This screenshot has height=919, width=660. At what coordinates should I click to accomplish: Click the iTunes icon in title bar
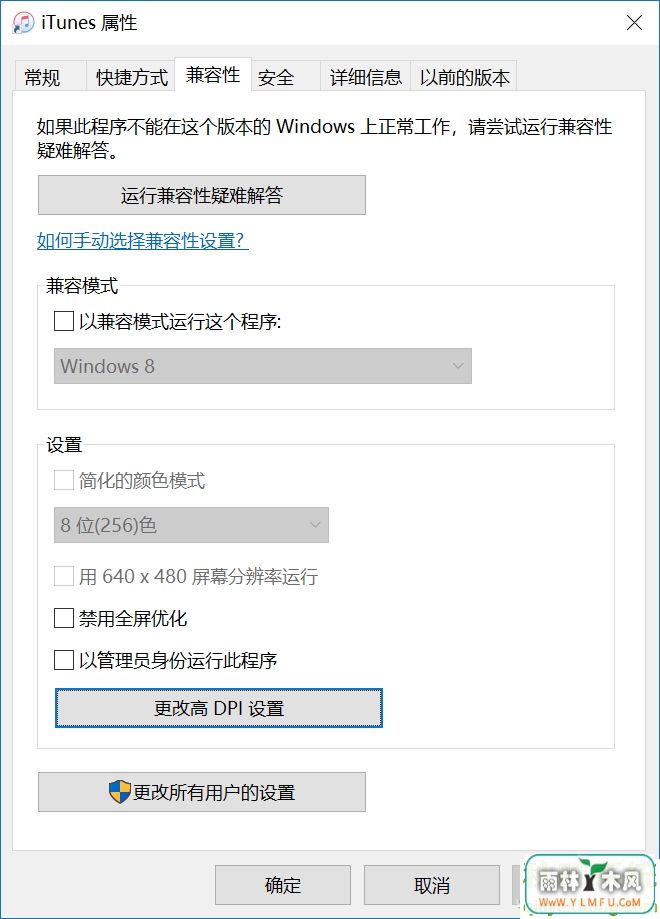(x=23, y=23)
